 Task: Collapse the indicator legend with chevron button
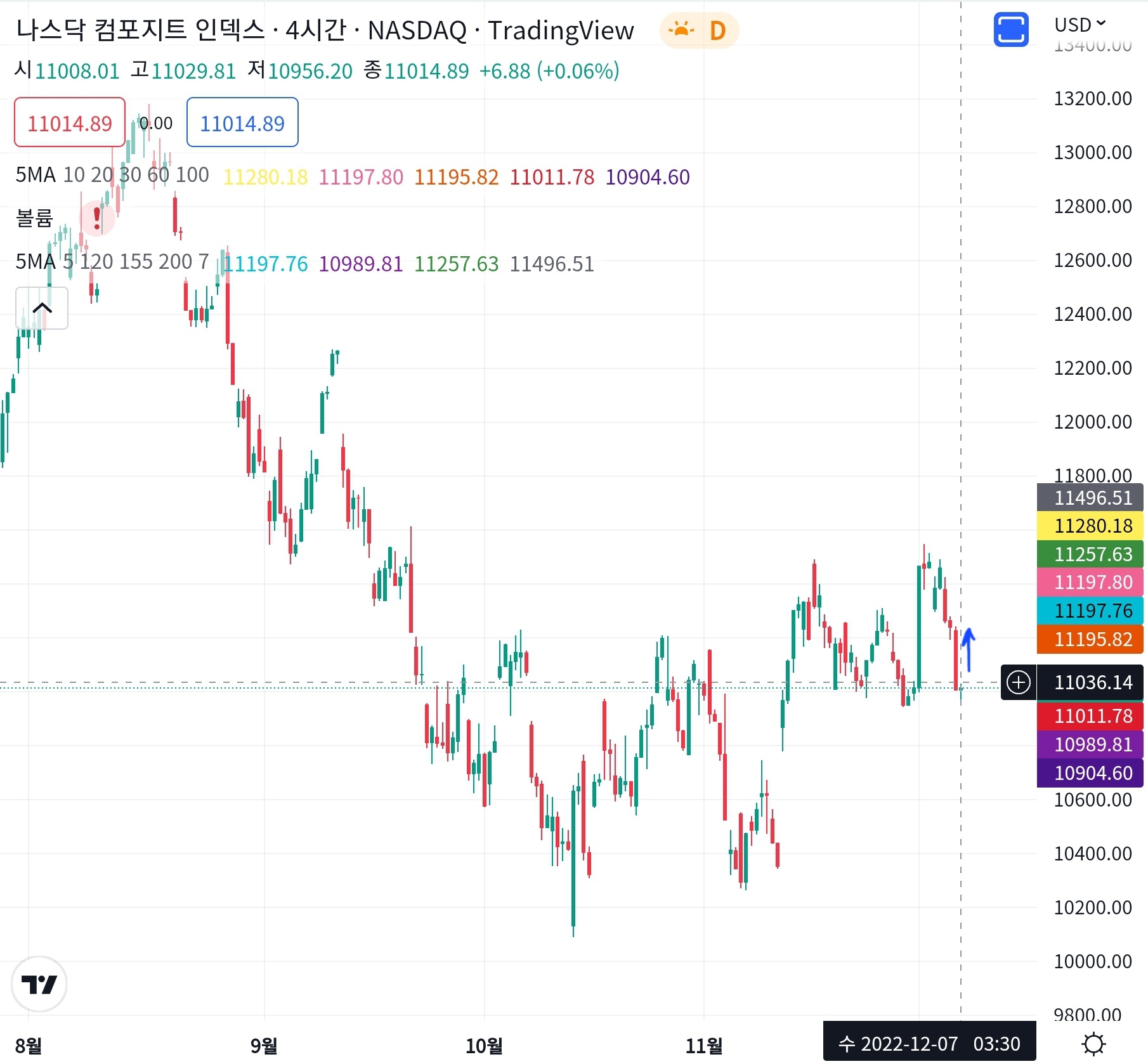[x=42, y=308]
